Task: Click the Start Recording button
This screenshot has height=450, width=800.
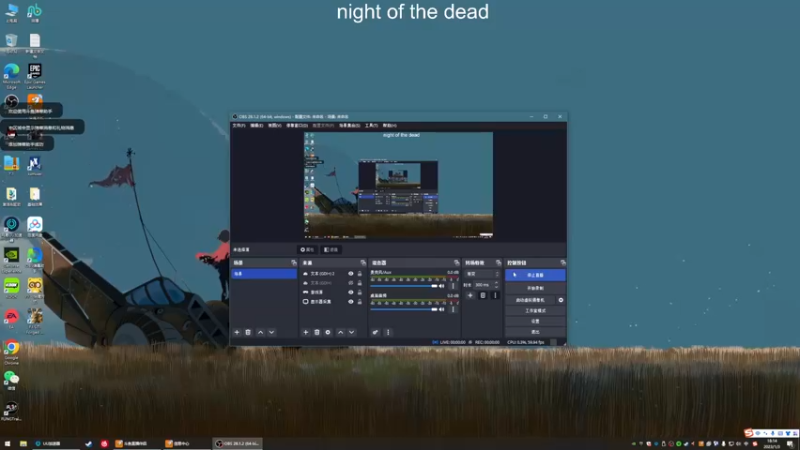Action: tap(535, 288)
